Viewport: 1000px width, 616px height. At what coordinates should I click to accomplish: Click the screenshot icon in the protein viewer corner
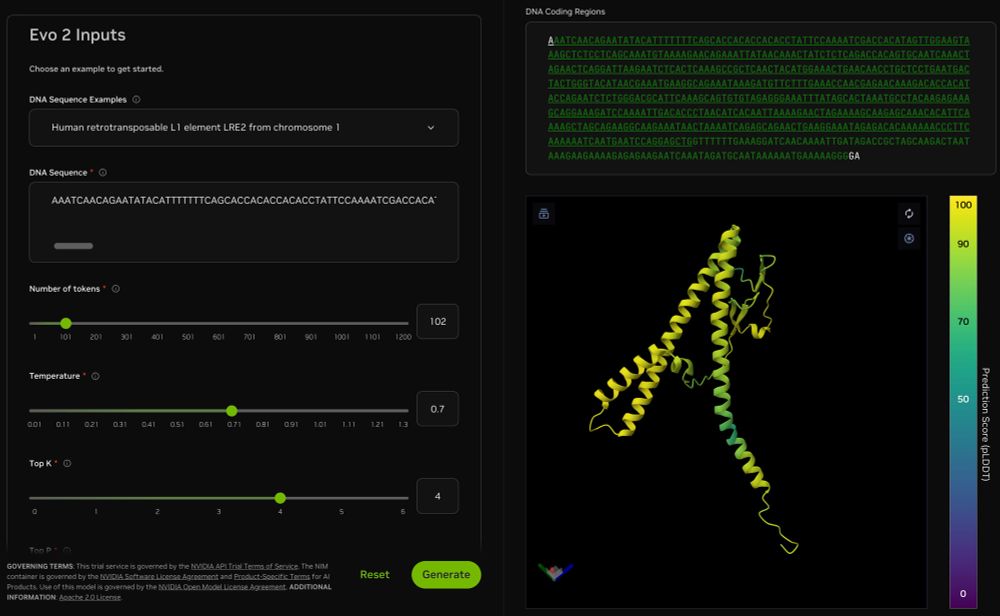[x=543, y=214]
